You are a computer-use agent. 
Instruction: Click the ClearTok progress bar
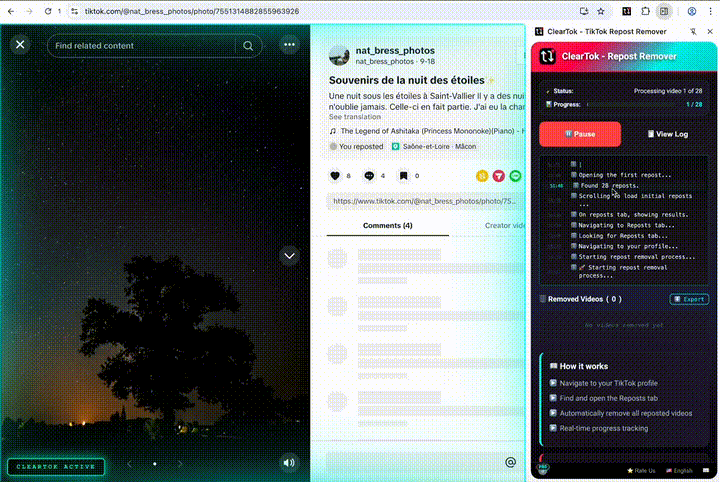point(633,105)
